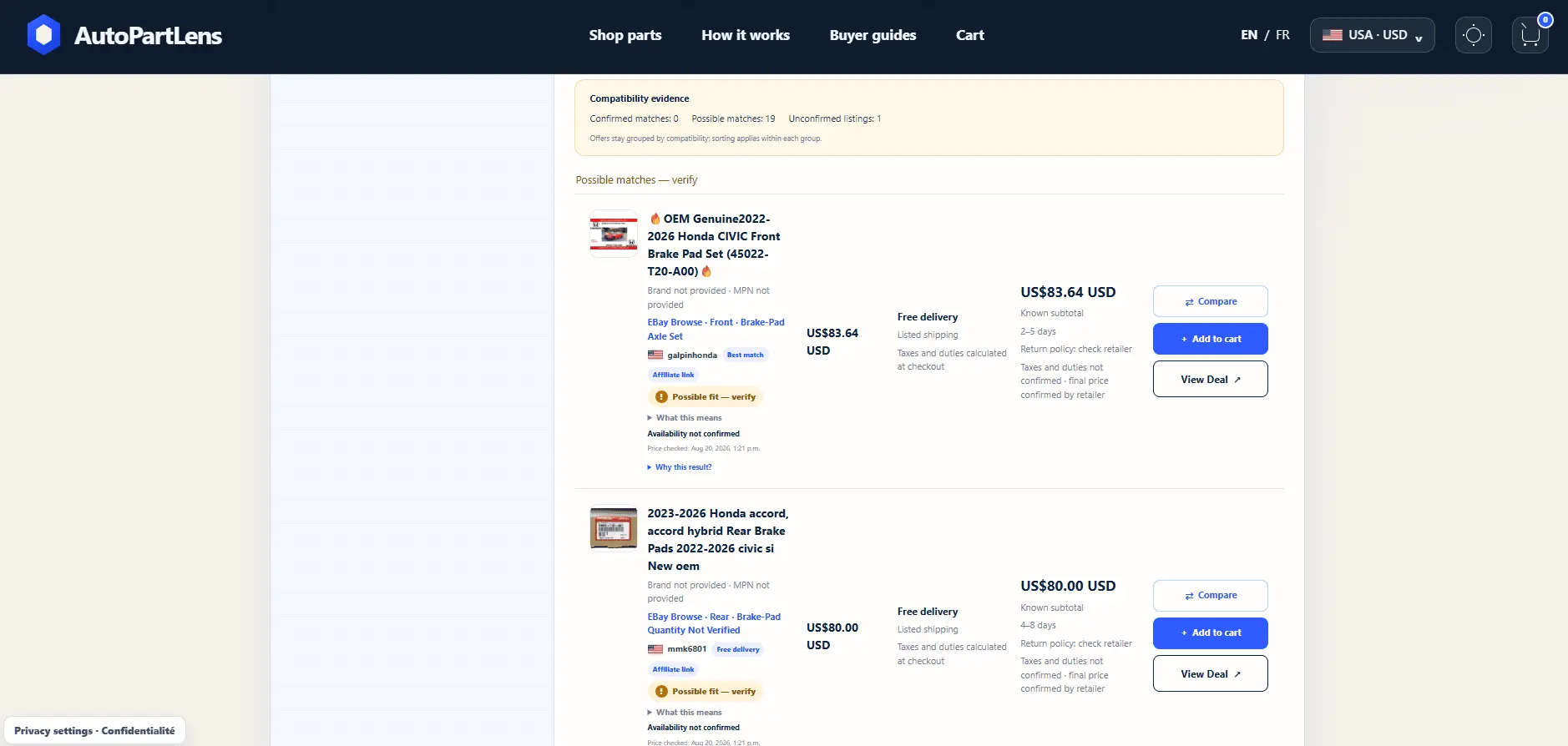Expand What this means for Accord pads
Viewport: 1568px width, 746px height.
pos(685,713)
